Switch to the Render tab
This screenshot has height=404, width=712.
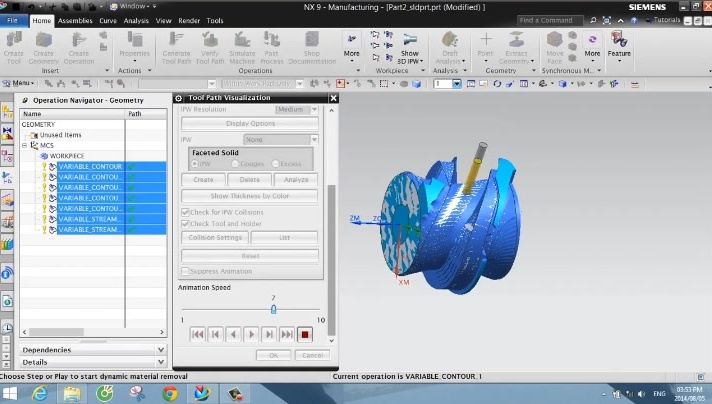pos(189,20)
